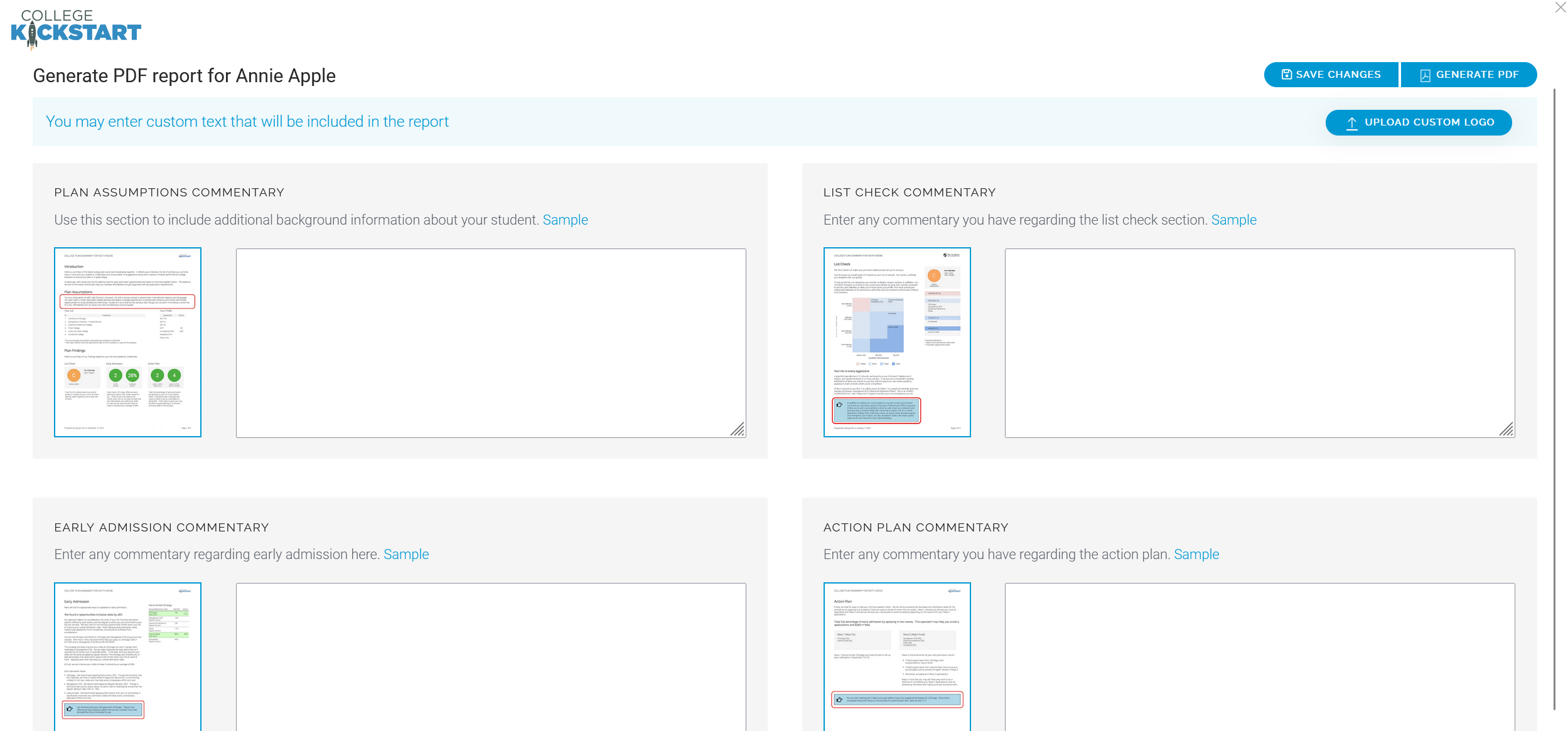Focus the Action Plan commentary text box

[1259, 656]
